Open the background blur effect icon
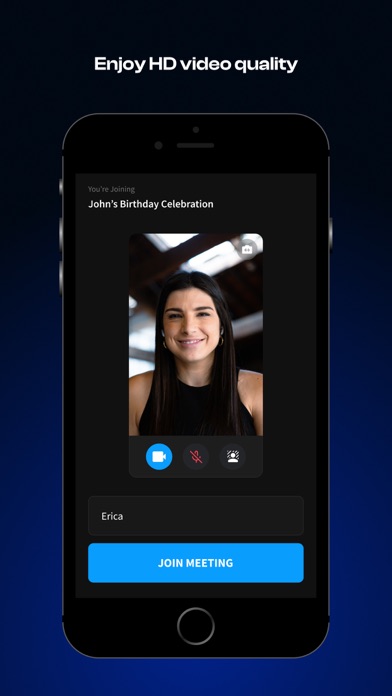Viewport: 392px width, 696px height. pyautogui.click(x=233, y=456)
